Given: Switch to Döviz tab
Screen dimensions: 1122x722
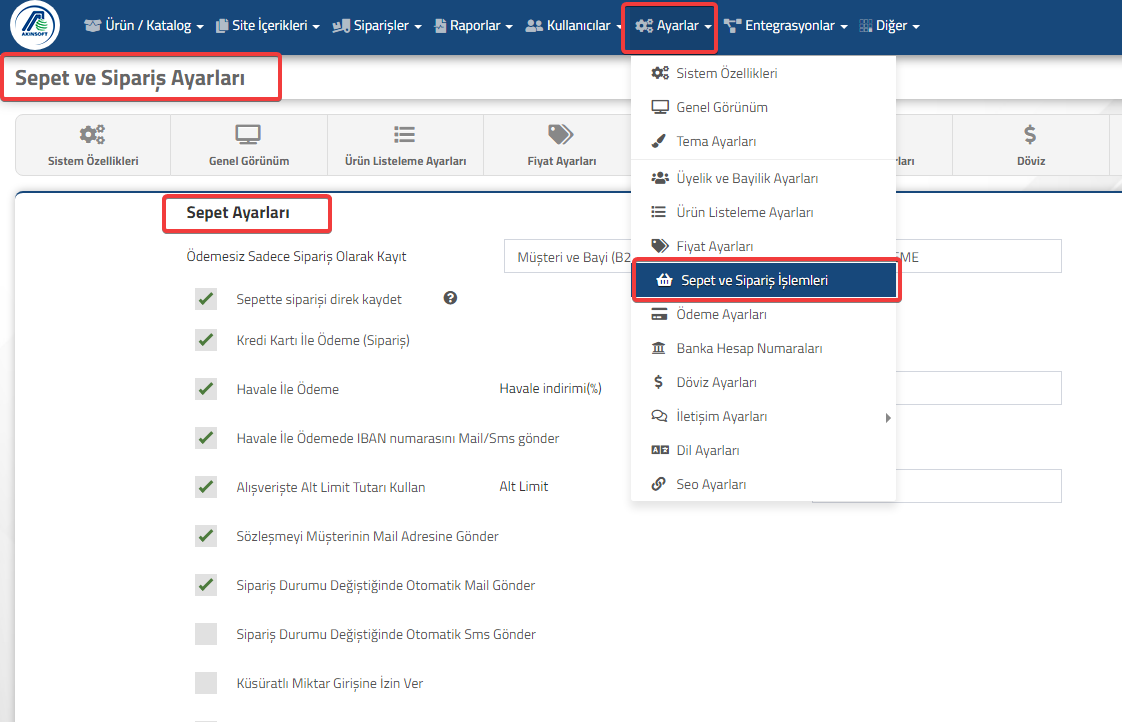Looking at the screenshot, I should (x=1031, y=145).
